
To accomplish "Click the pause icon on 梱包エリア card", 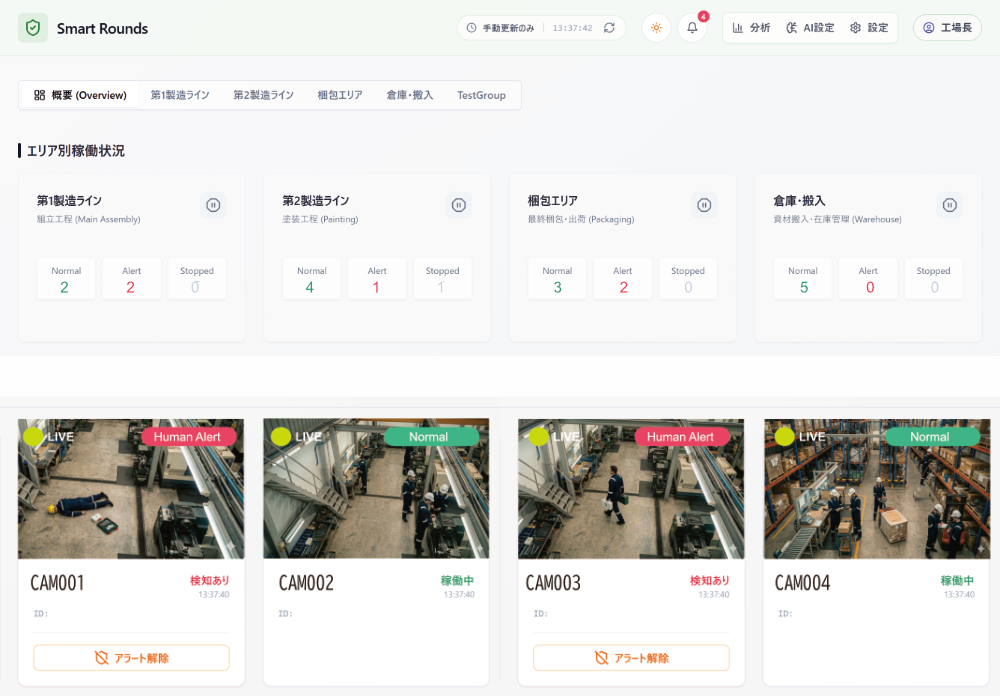I will (704, 205).
